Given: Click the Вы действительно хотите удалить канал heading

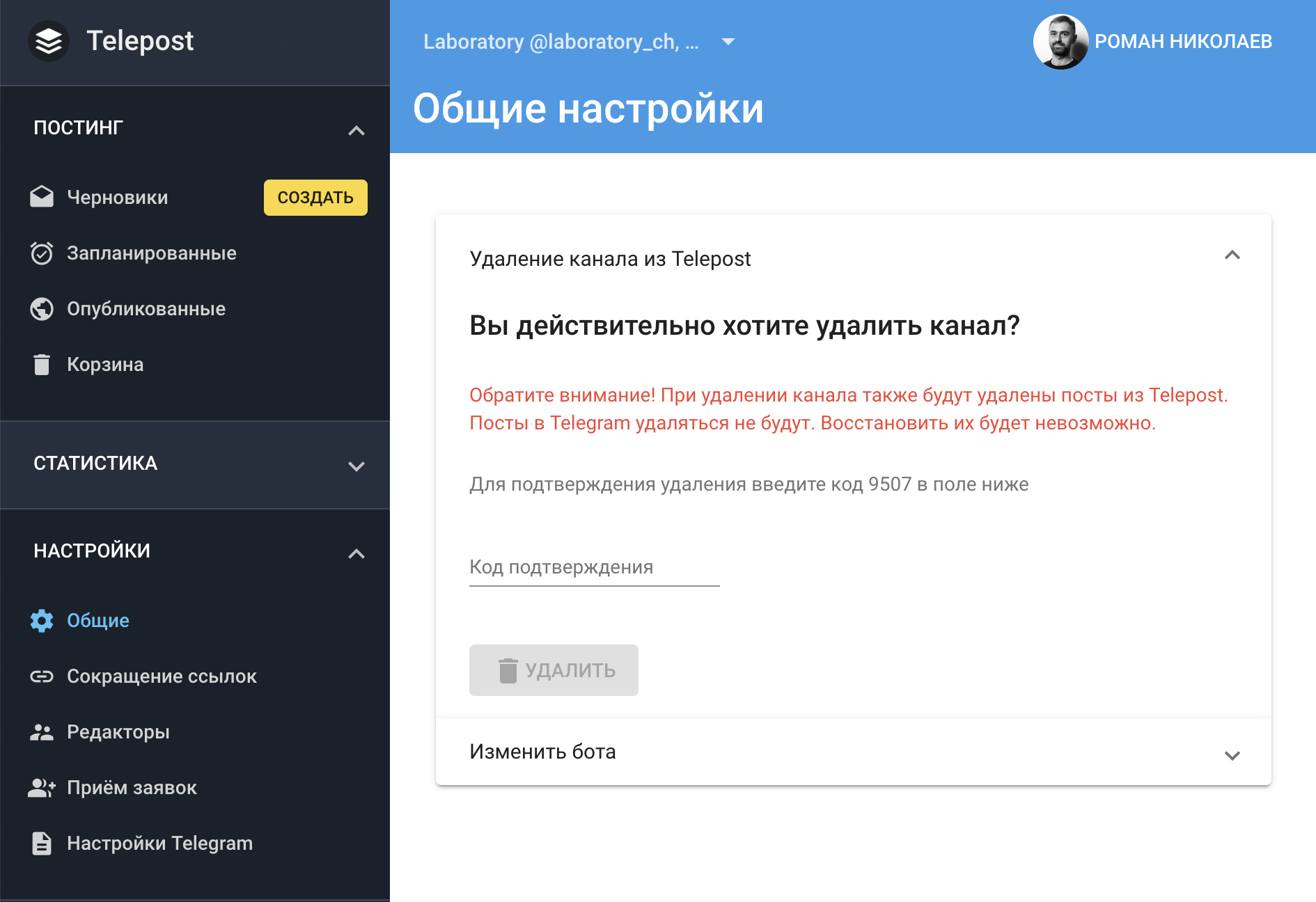Looking at the screenshot, I should 744,325.
